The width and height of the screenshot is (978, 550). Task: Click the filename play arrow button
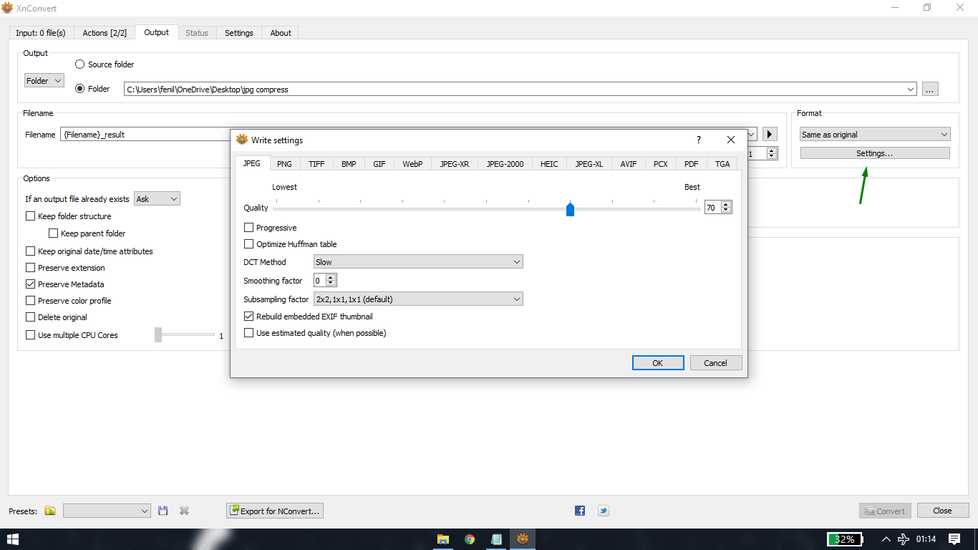pyautogui.click(x=770, y=134)
